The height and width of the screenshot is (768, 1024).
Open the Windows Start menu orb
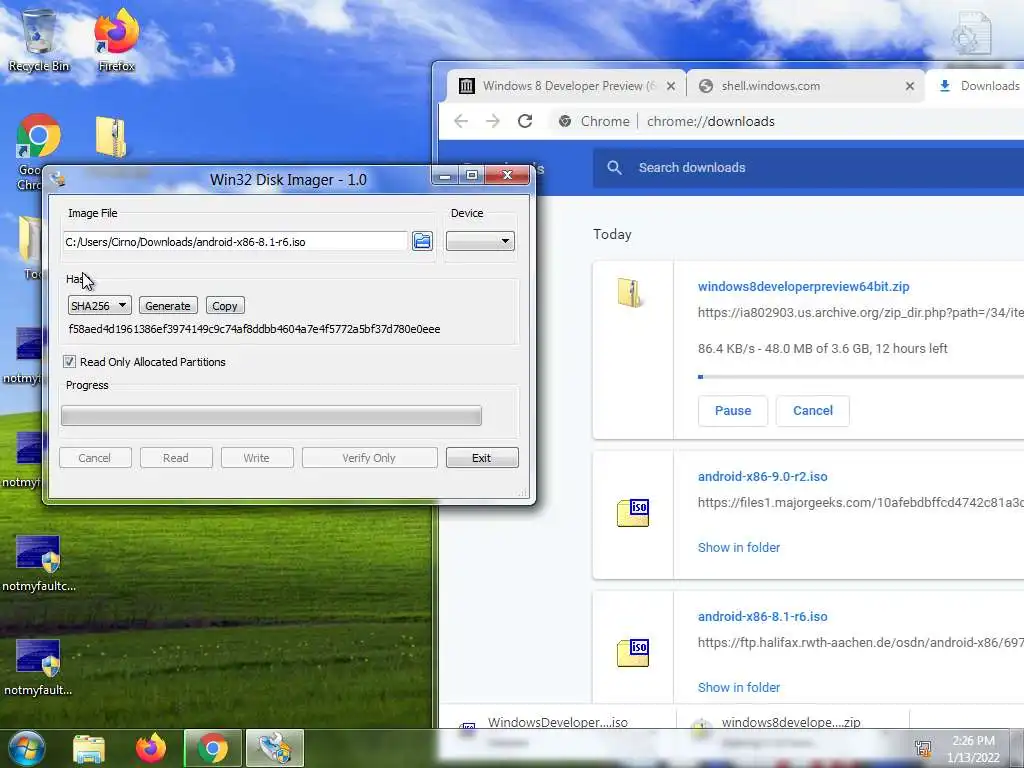pos(26,748)
